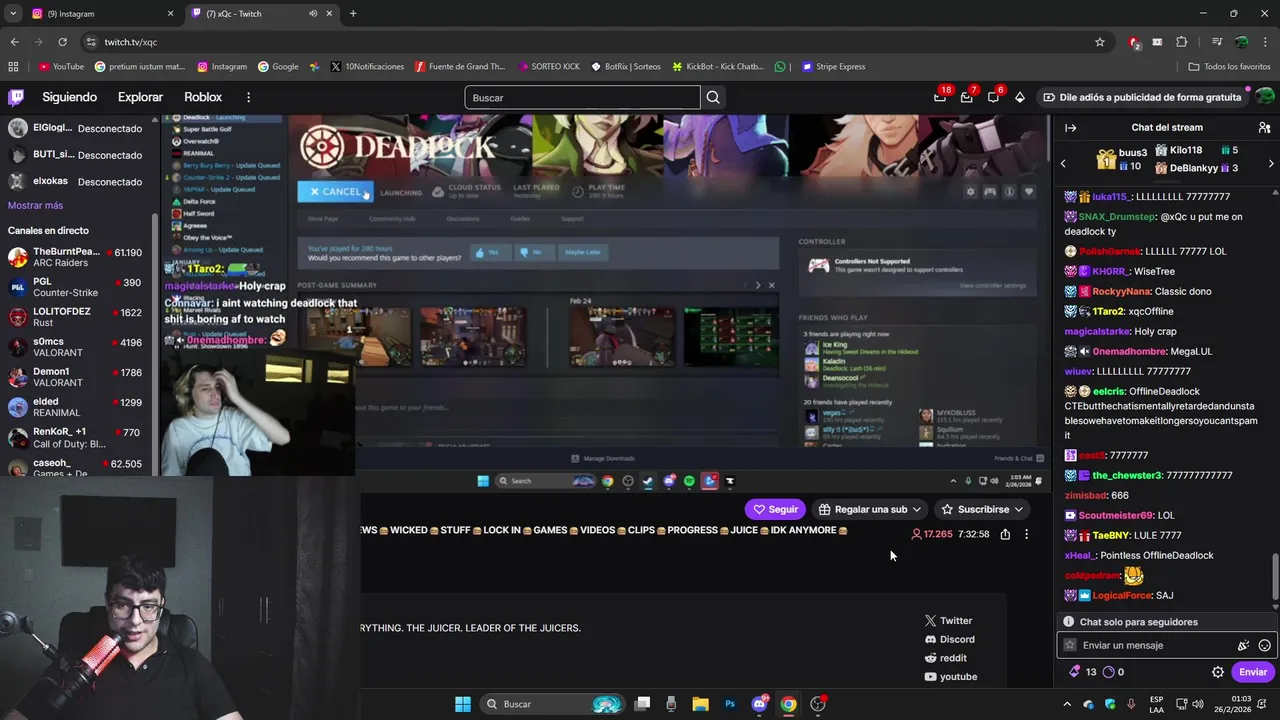1280x720 pixels.
Task: Open the whispers icon with 6 badge
Action: click(x=994, y=97)
